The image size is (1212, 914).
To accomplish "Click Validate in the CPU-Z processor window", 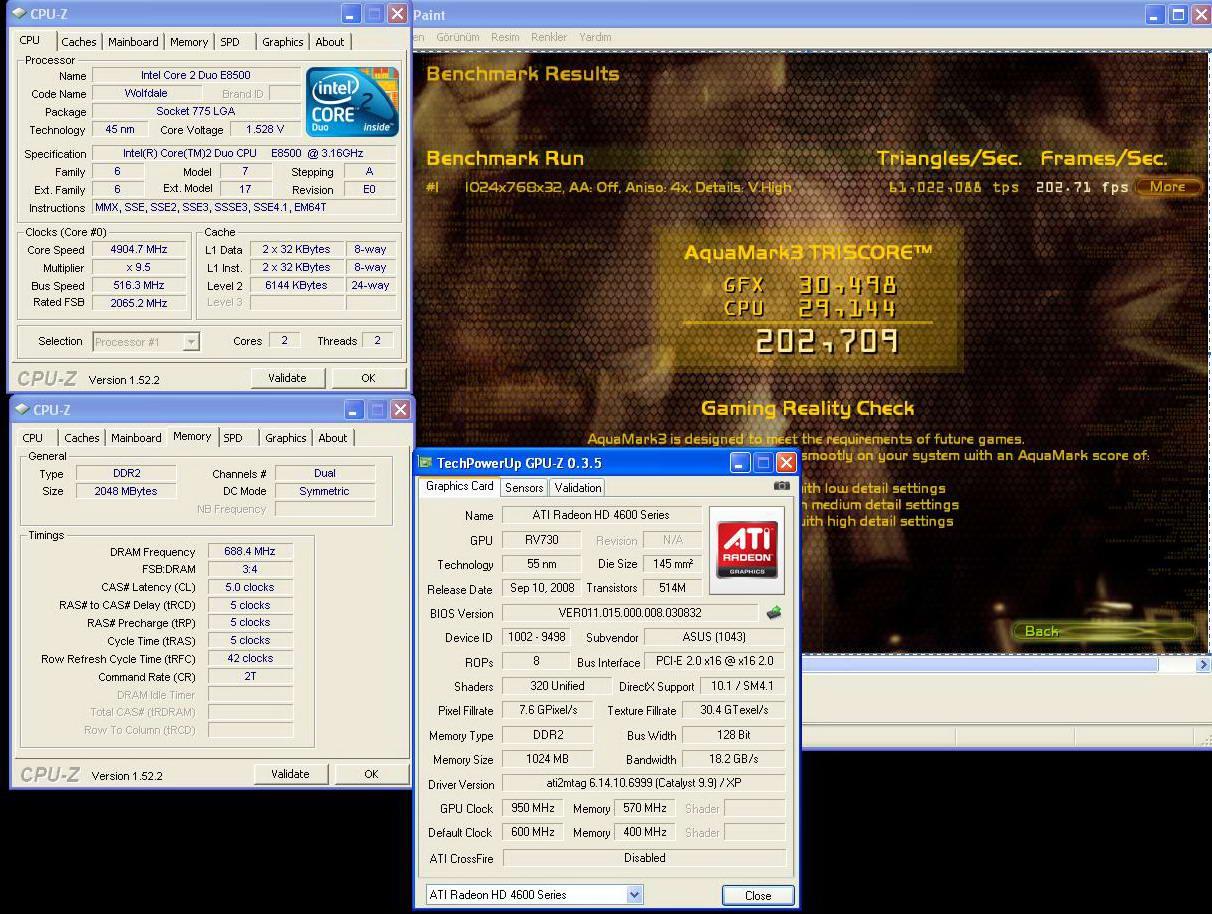I will [287, 378].
